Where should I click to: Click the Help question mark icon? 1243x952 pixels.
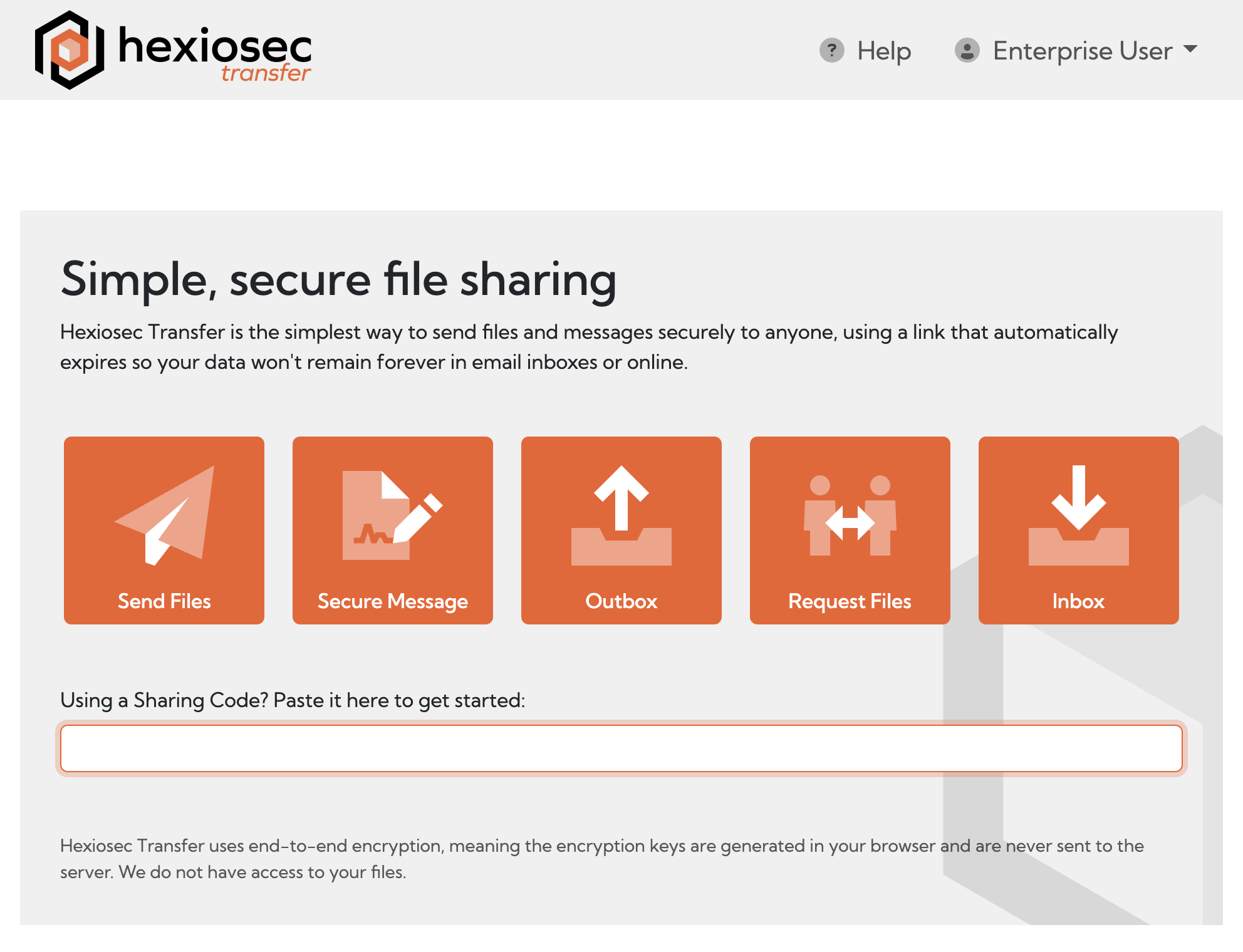coord(831,50)
